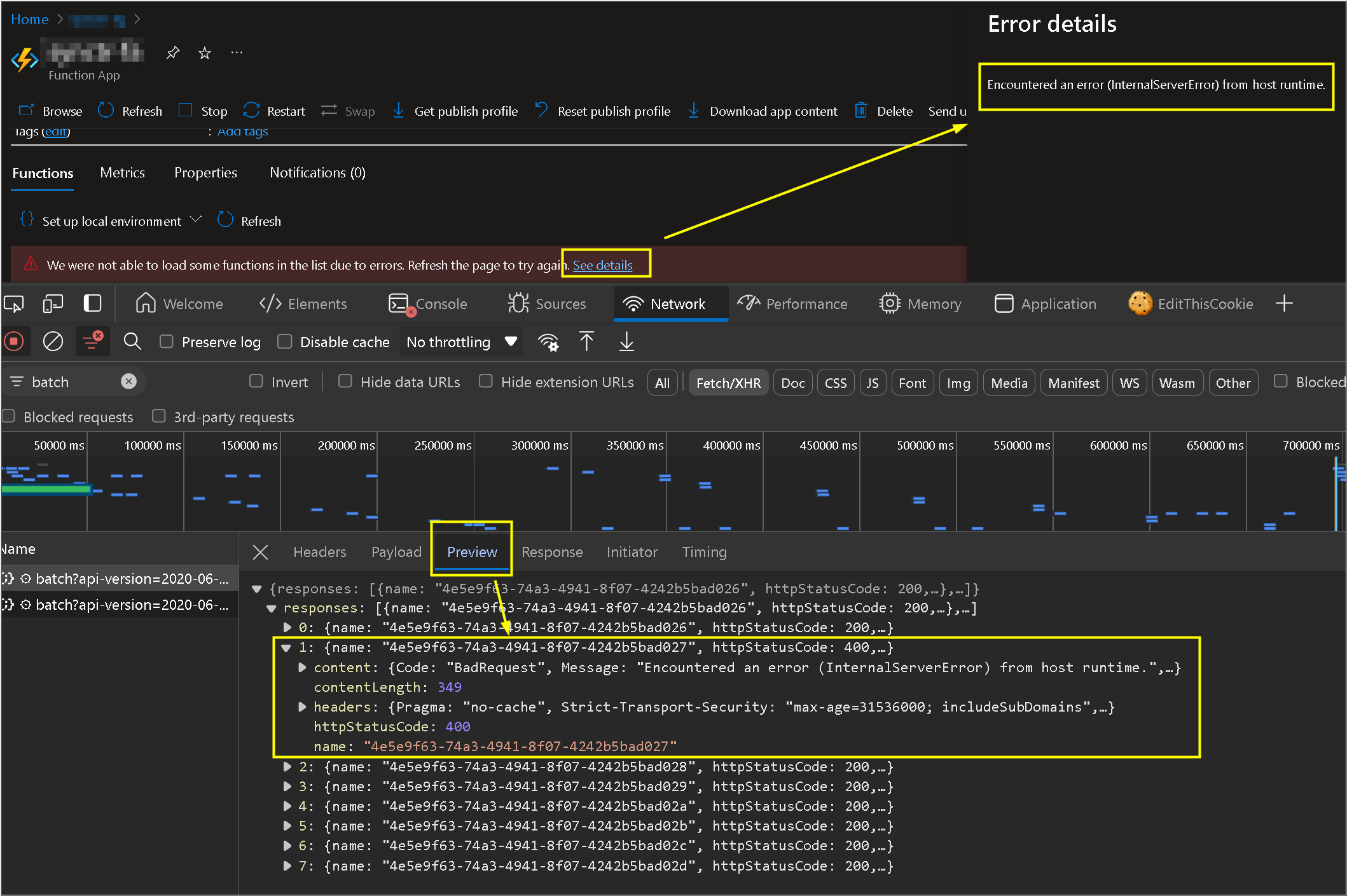
Task: Click the export HAR download arrow icon
Action: 626,342
